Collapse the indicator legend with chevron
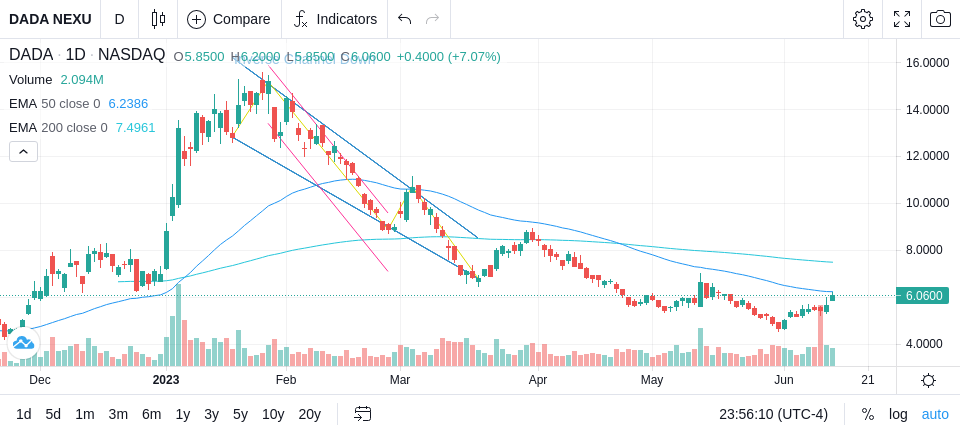The image size is (960, 433). click(x=23, y=151)
